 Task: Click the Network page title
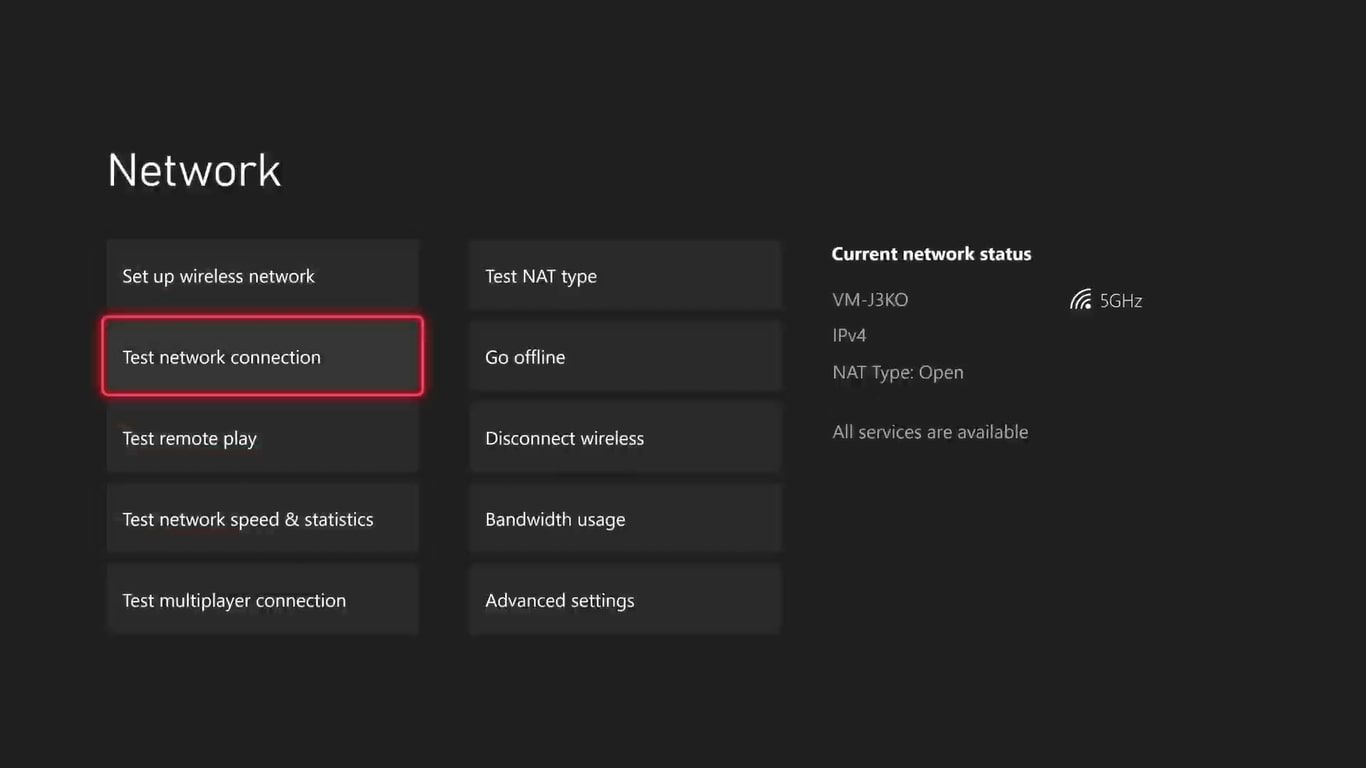pyautogui.click(x=194, y=170)
